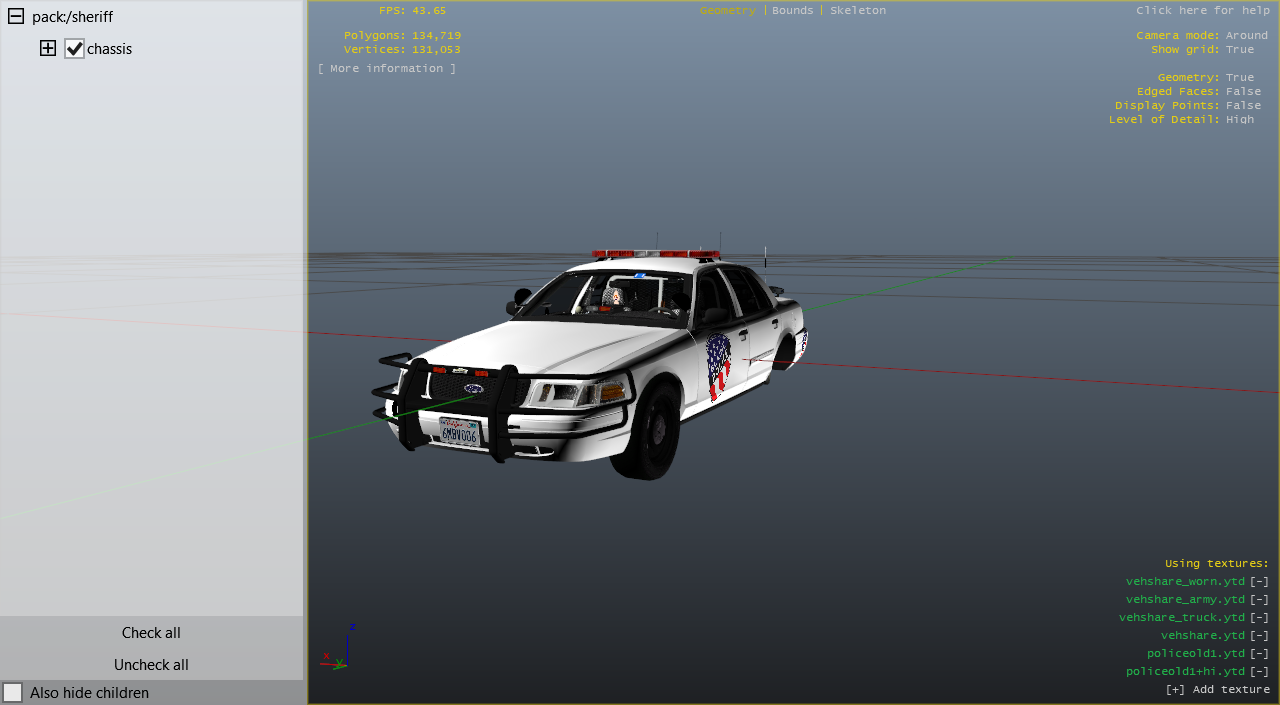Toggle the Show grid True value

[1239, 50]
